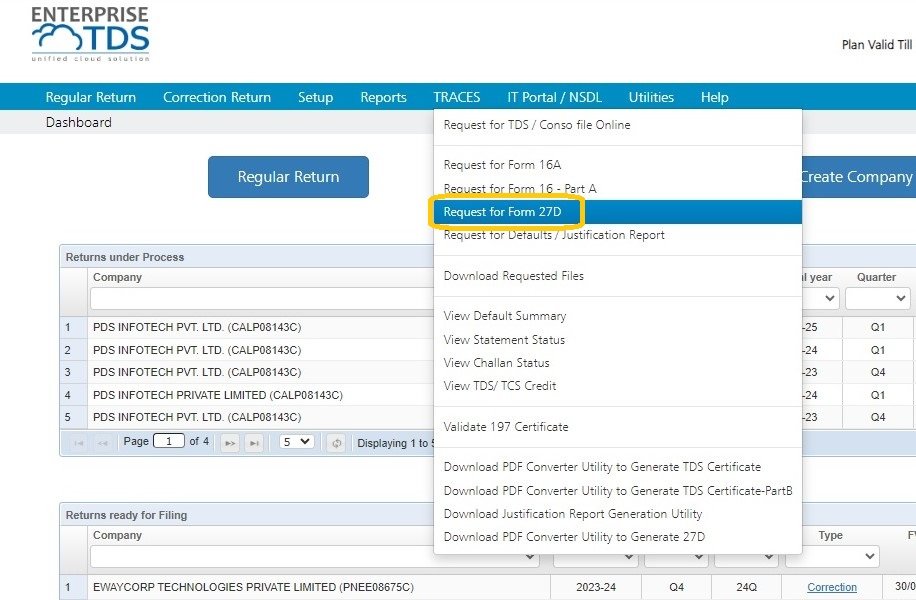The image size is (916, 600).
Task: Jump to last page in pager
Action: click(x=254, y=443)
